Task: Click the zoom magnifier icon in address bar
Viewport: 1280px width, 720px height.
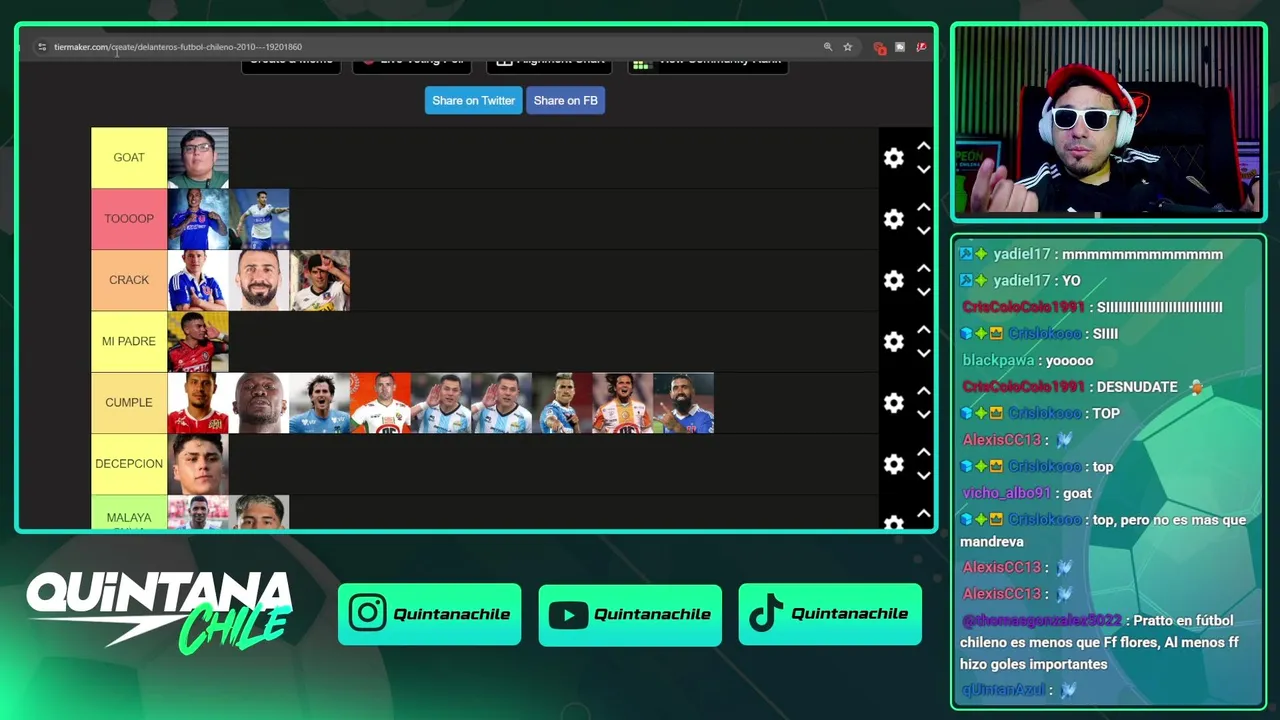Action: click(828, 47)
